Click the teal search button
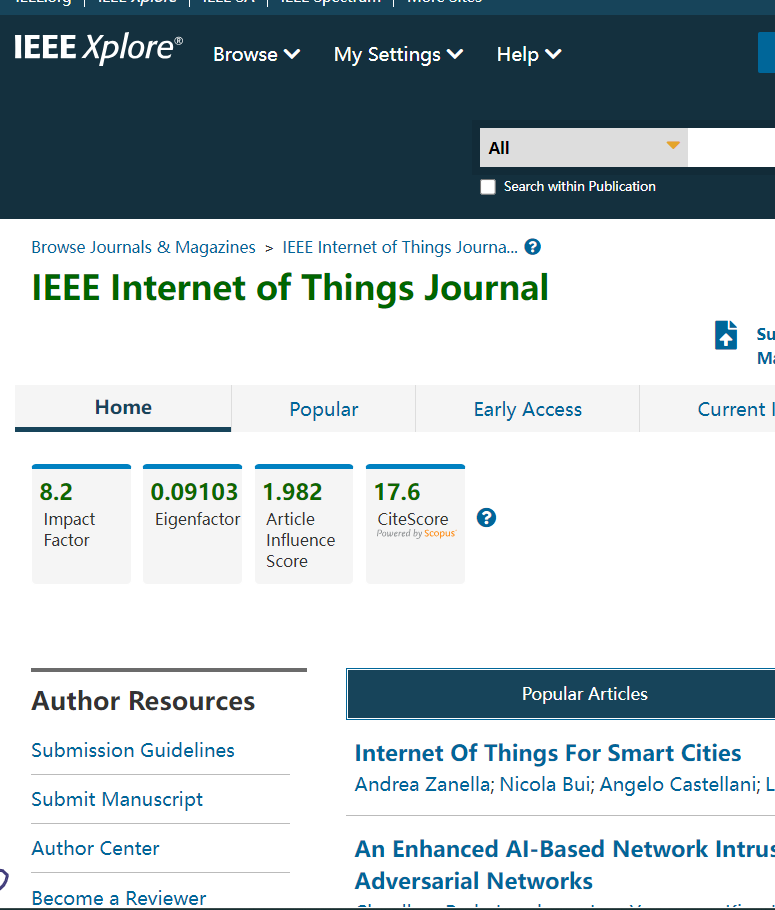The image size is (775, 910). pyautogui.click(x=766, y=52)
